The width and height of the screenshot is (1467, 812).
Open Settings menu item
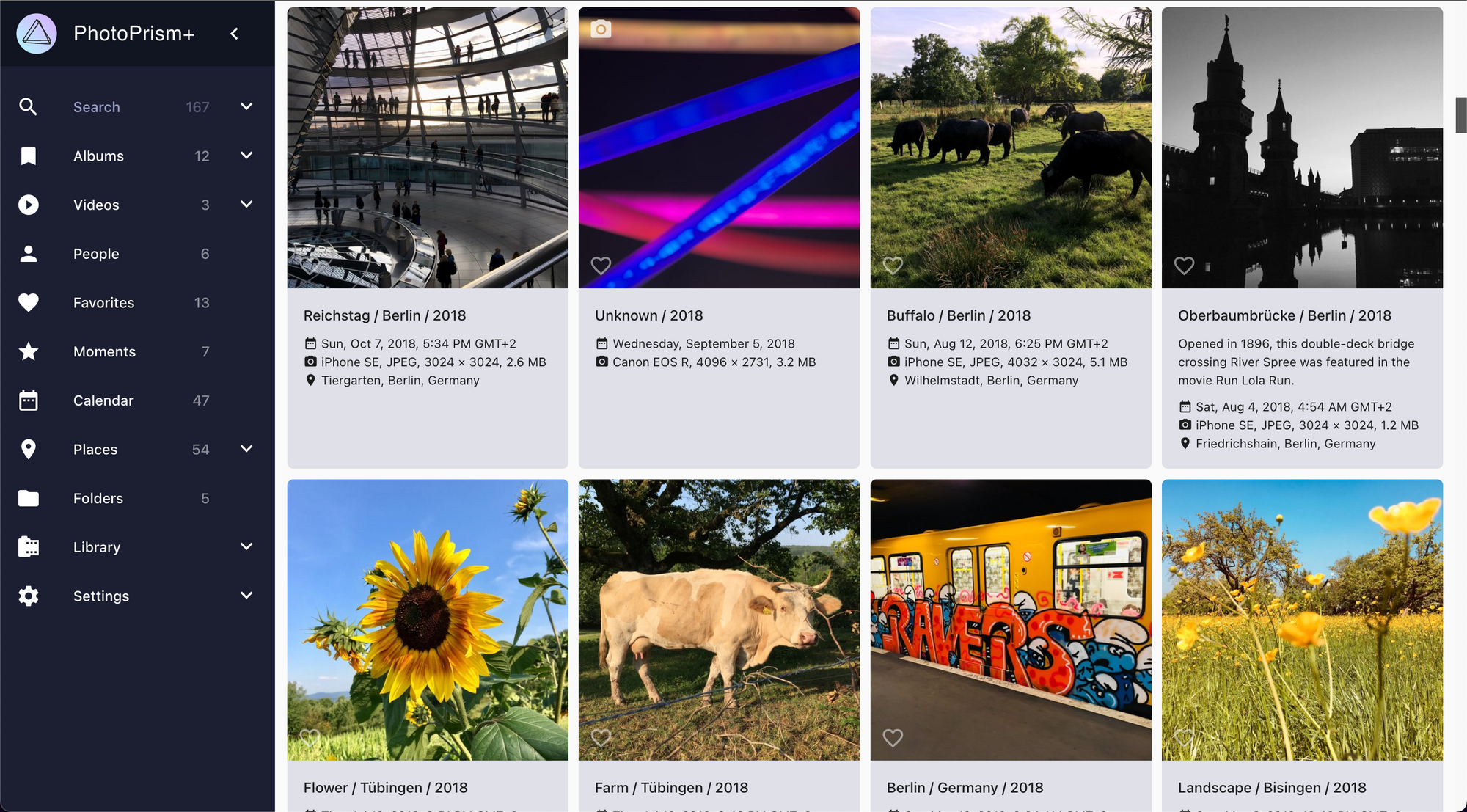[x=101, y=595]
